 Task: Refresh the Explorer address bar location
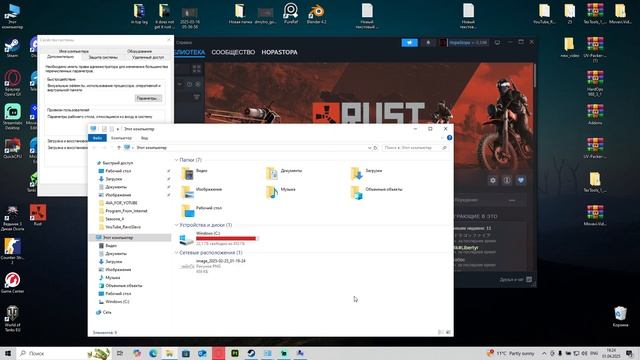pos(376,148)
